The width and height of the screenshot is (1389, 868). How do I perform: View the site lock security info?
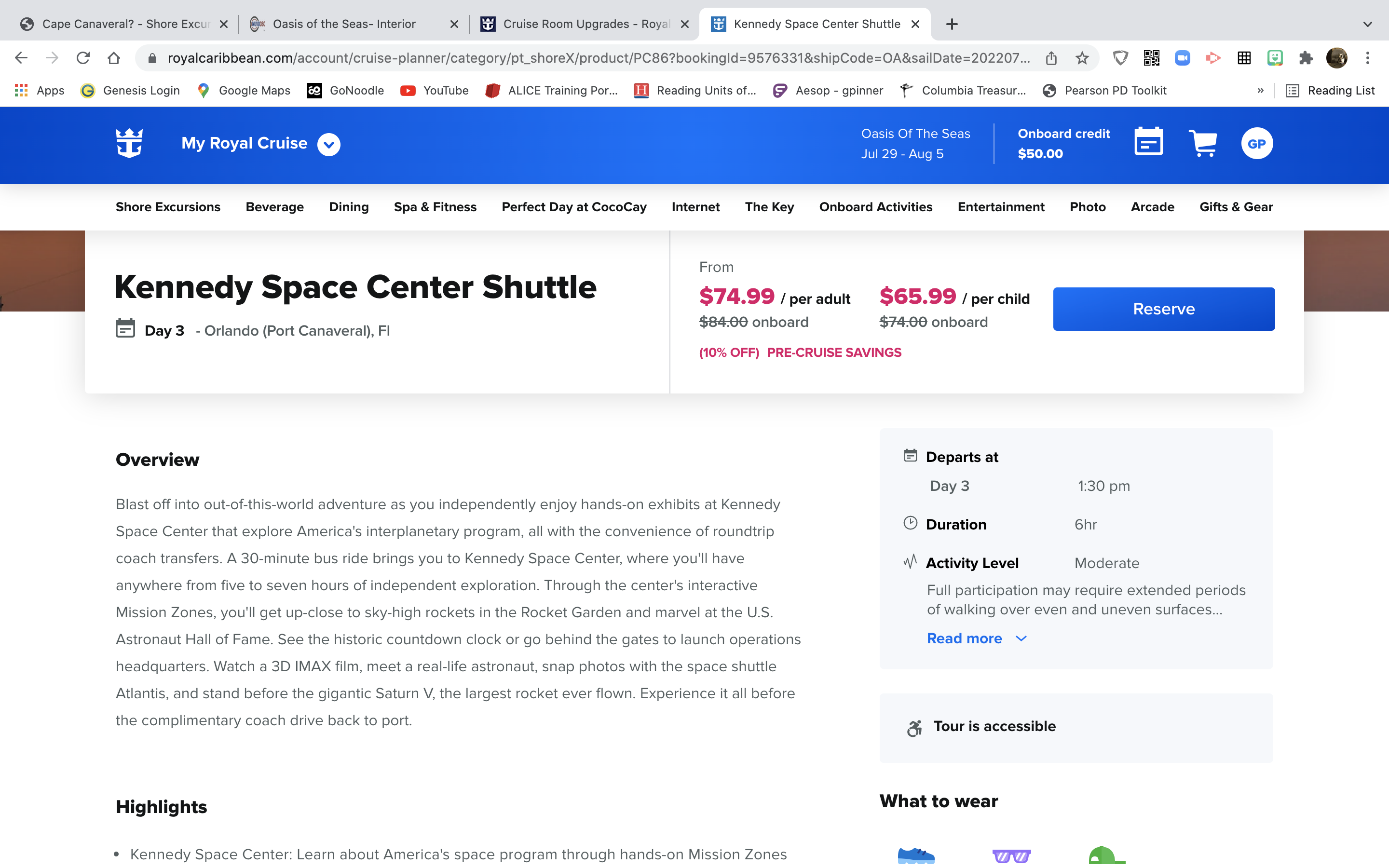click(152, 58)
